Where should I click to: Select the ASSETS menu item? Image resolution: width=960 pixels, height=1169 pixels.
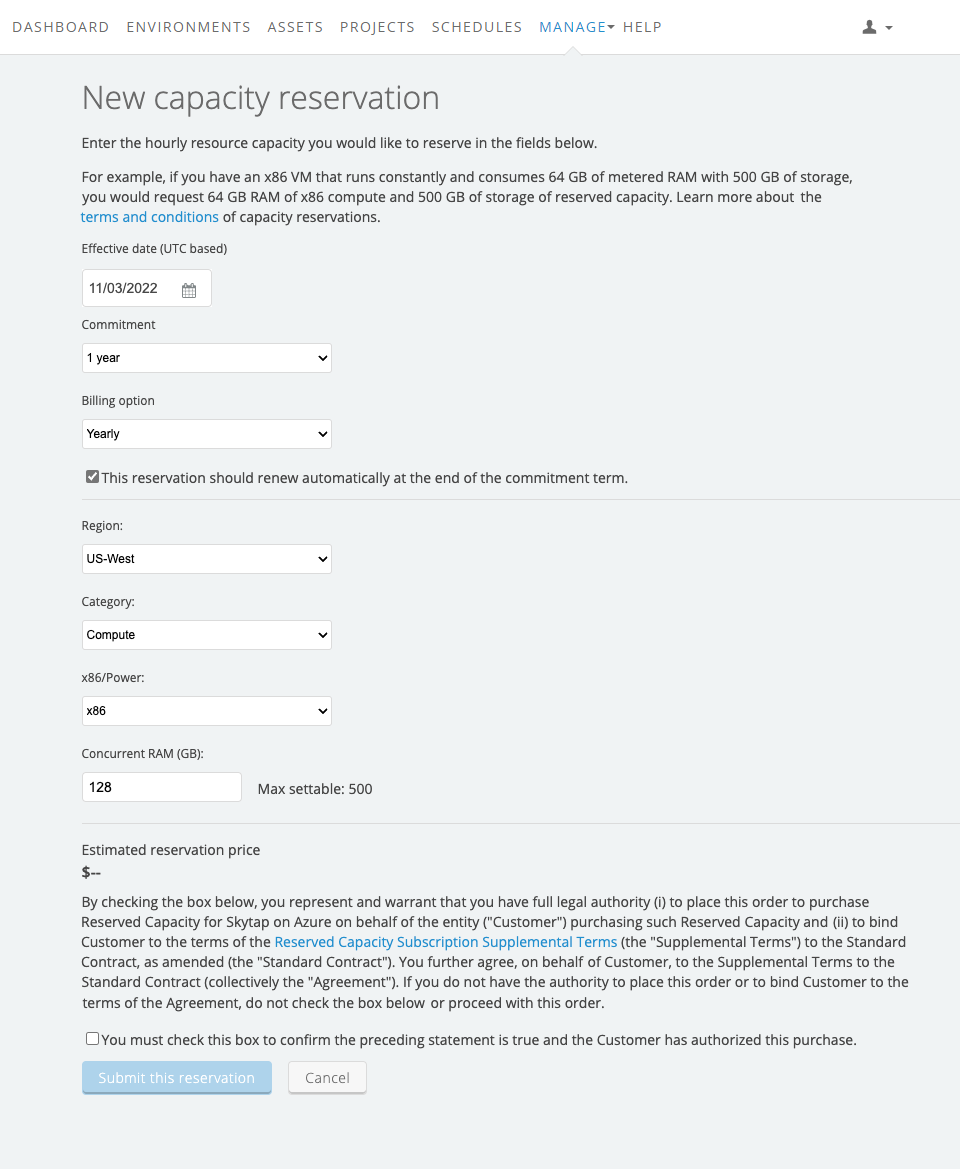(295, 27)
